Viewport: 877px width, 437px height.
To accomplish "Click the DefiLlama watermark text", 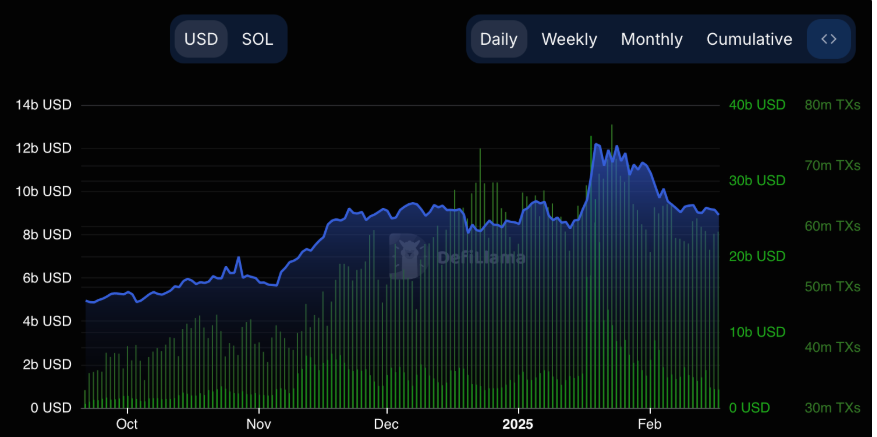I will click(481, 257).
